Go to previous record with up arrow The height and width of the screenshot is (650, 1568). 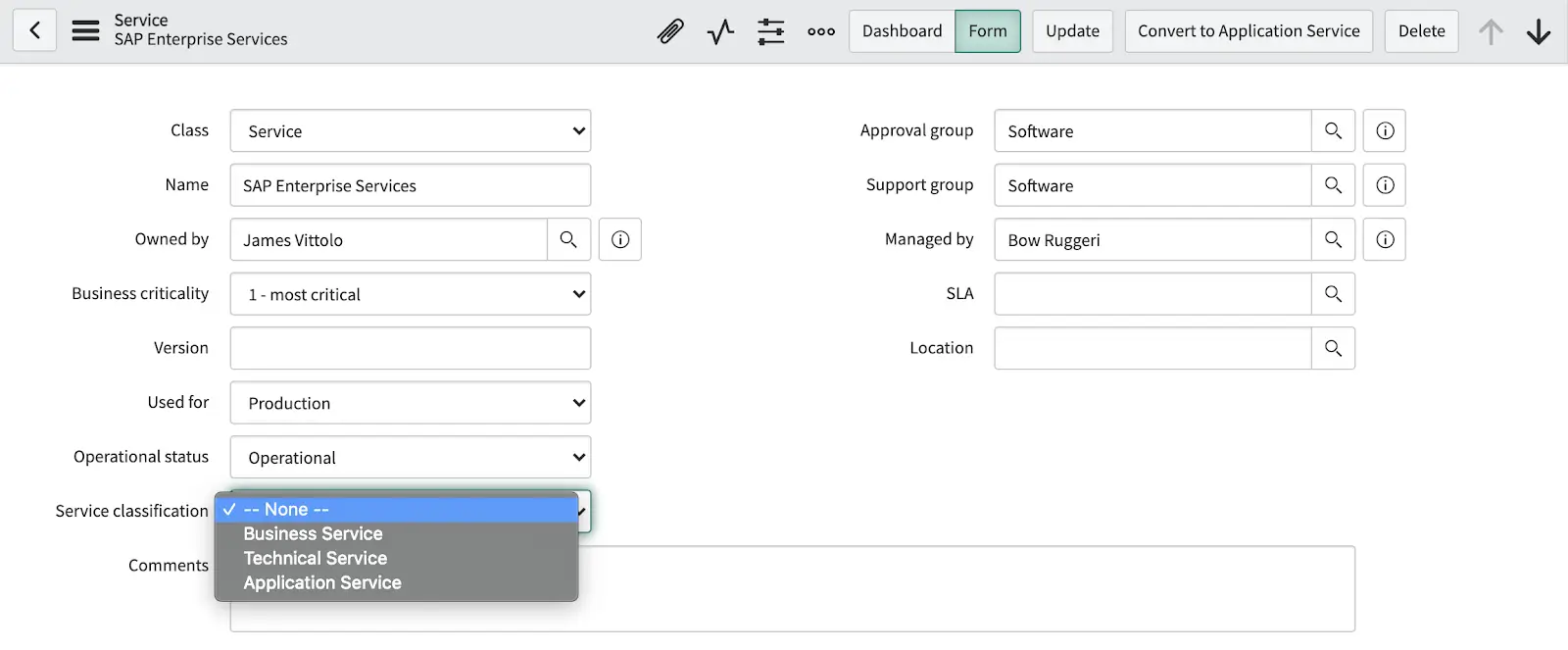[1491, 31]
